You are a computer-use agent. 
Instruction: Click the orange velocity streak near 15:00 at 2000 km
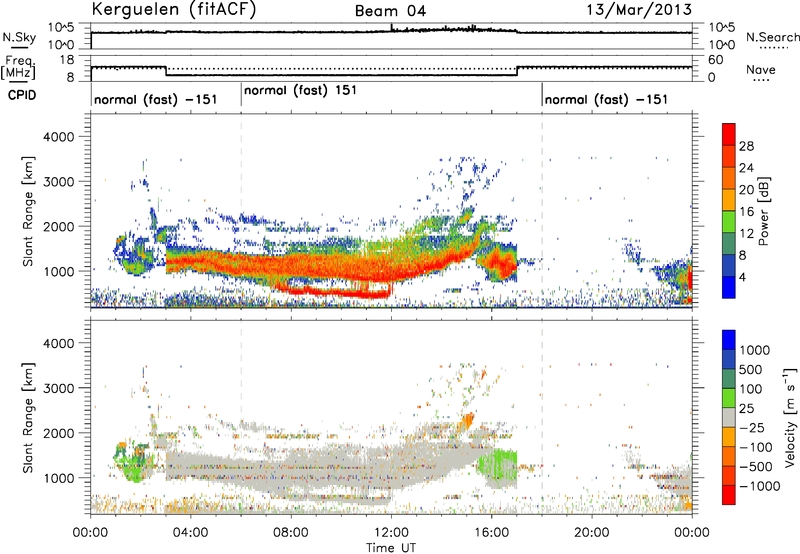coord(466,422)
